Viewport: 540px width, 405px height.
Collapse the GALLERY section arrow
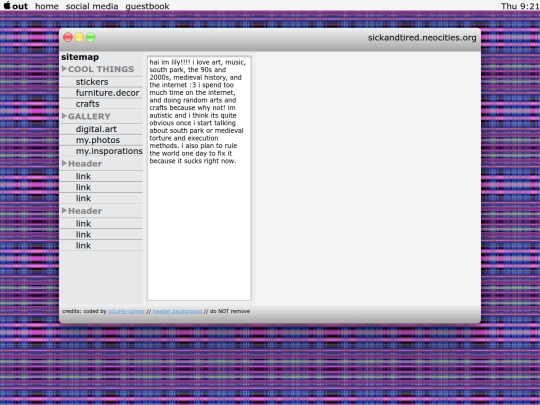(x=64, y=116)
